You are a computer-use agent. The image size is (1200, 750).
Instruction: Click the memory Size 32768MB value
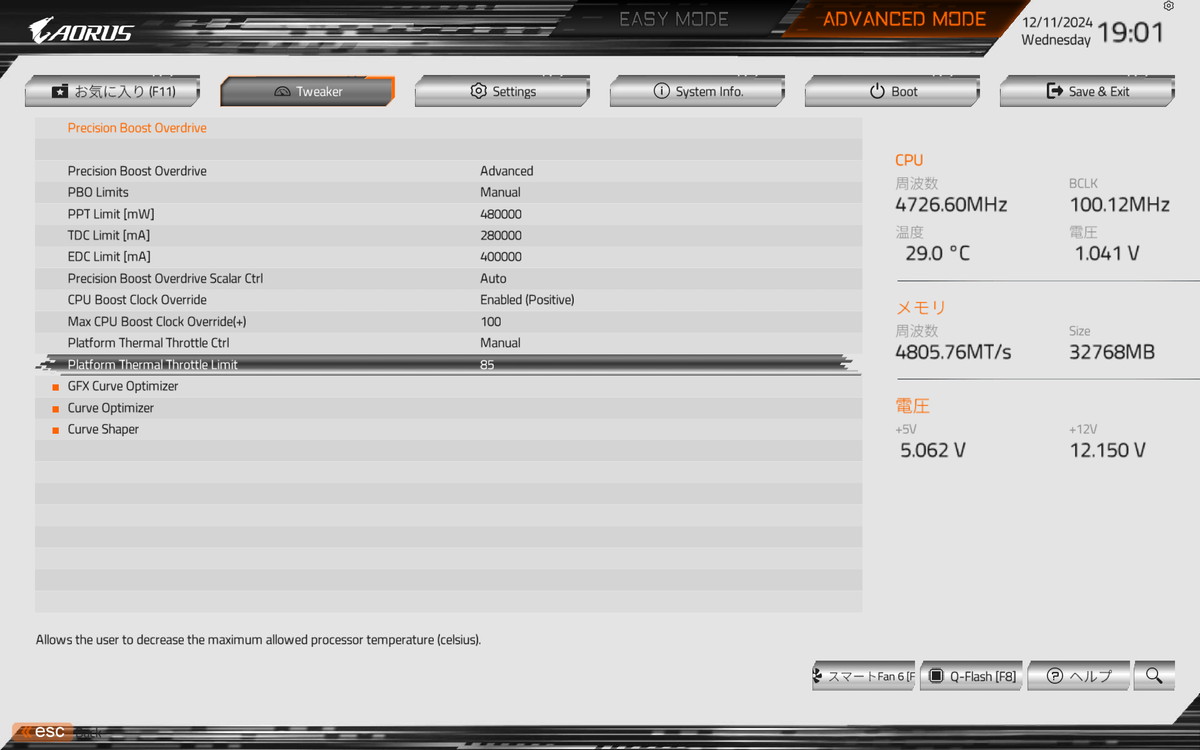[1112, 352]
